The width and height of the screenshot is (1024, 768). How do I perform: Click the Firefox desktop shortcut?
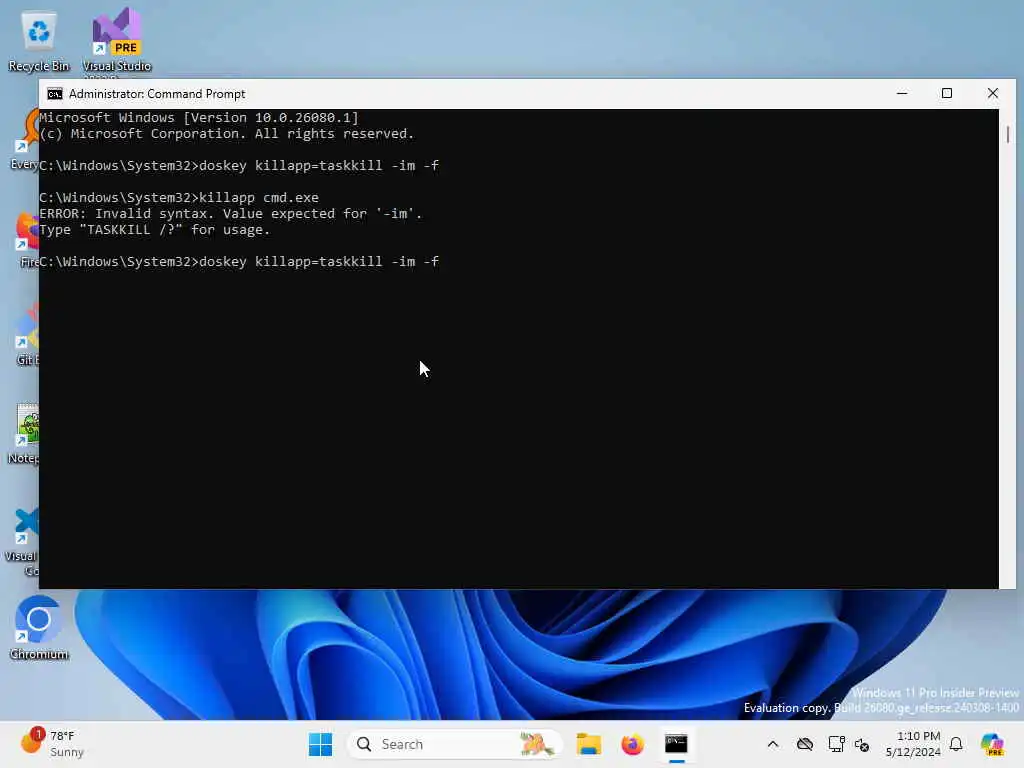27,239
